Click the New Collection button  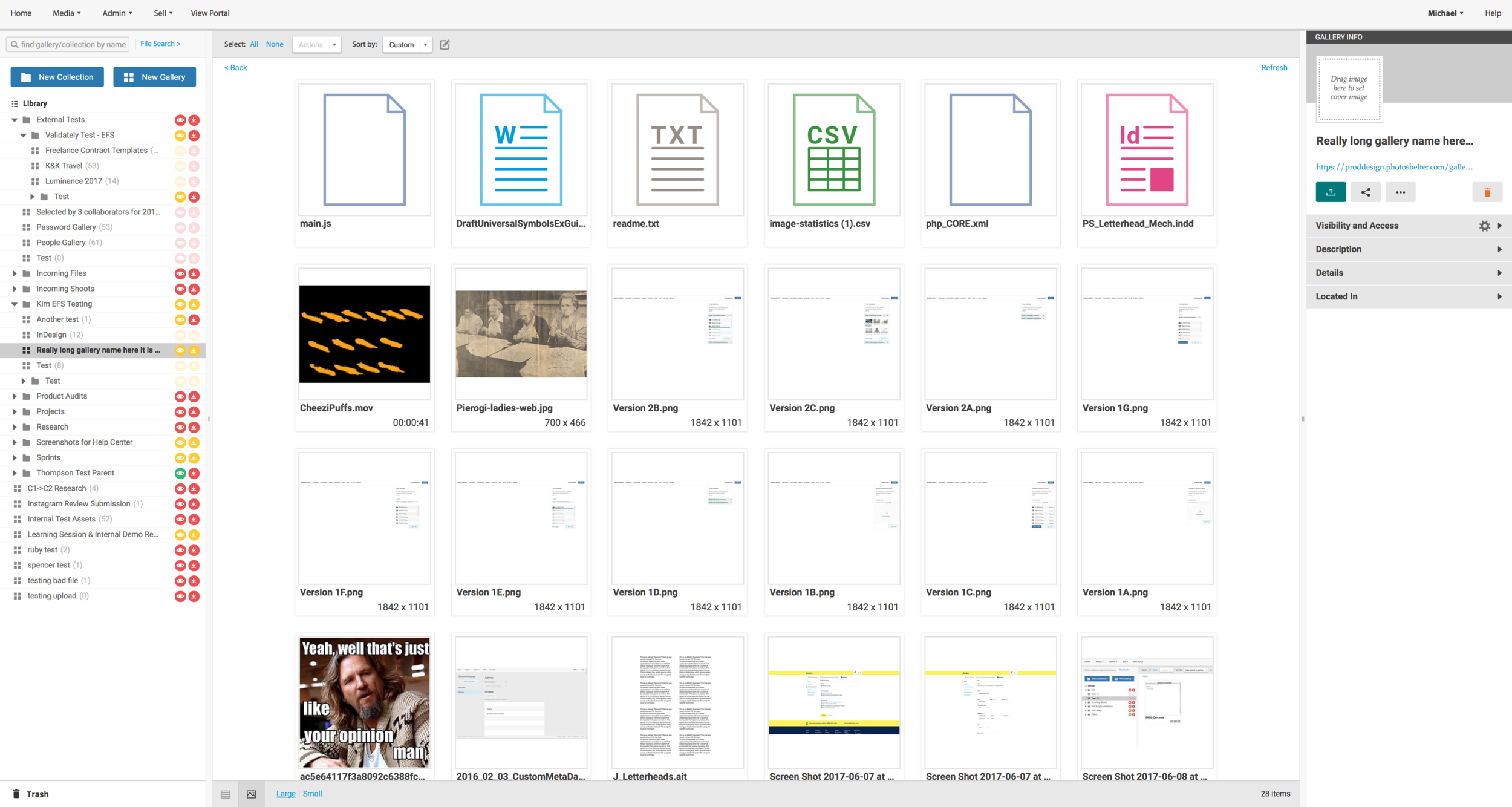(x=57, y=77)
